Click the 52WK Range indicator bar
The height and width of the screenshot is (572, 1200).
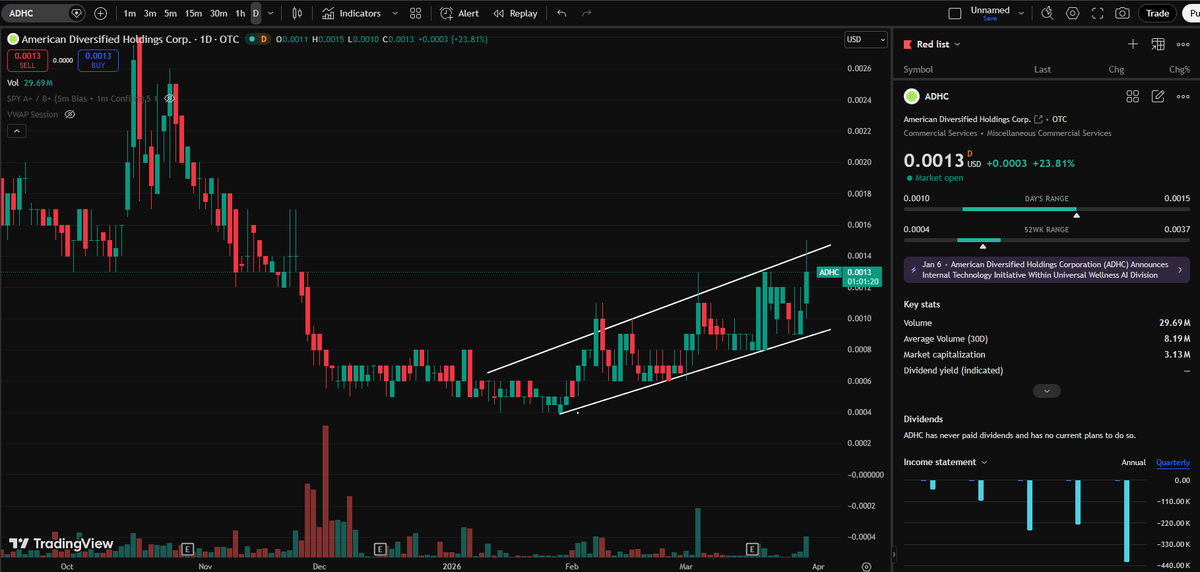[x=1046, y=240]
